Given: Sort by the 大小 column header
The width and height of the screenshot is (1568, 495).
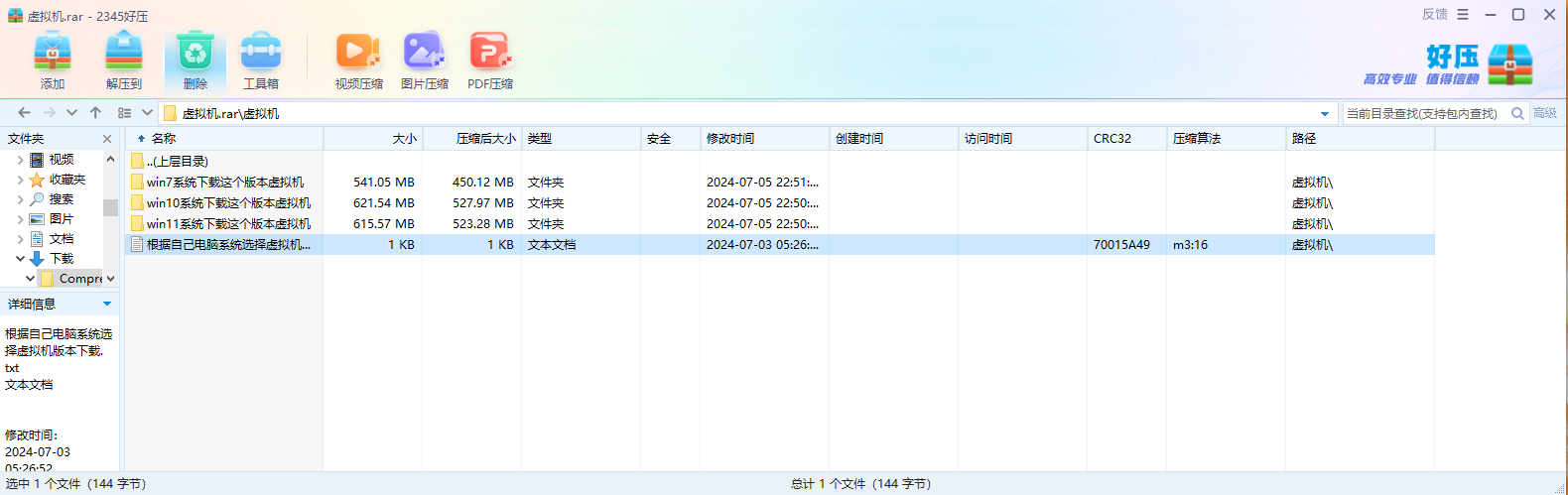Looking at the screenshot, I should [x=373, y=139].
